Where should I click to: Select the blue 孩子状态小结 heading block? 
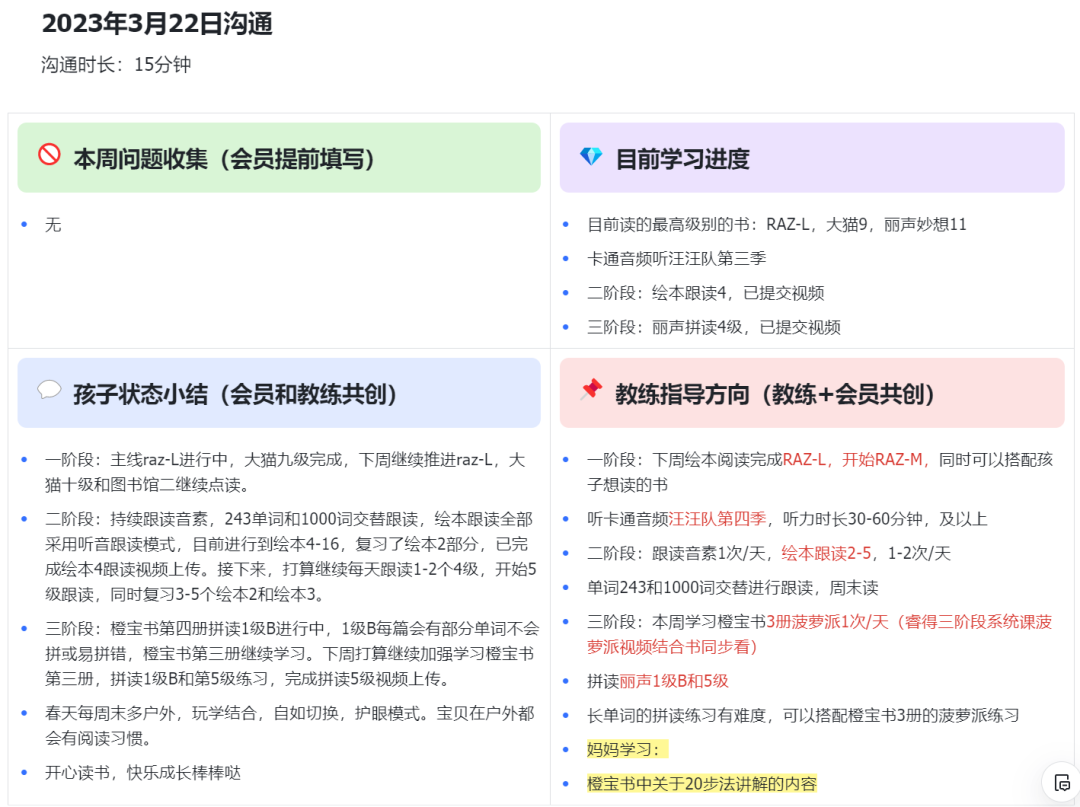click(x=279, y=393)
